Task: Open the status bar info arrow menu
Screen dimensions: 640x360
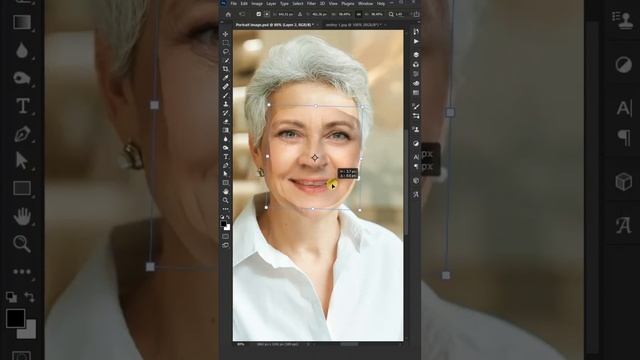Action: 309,344
